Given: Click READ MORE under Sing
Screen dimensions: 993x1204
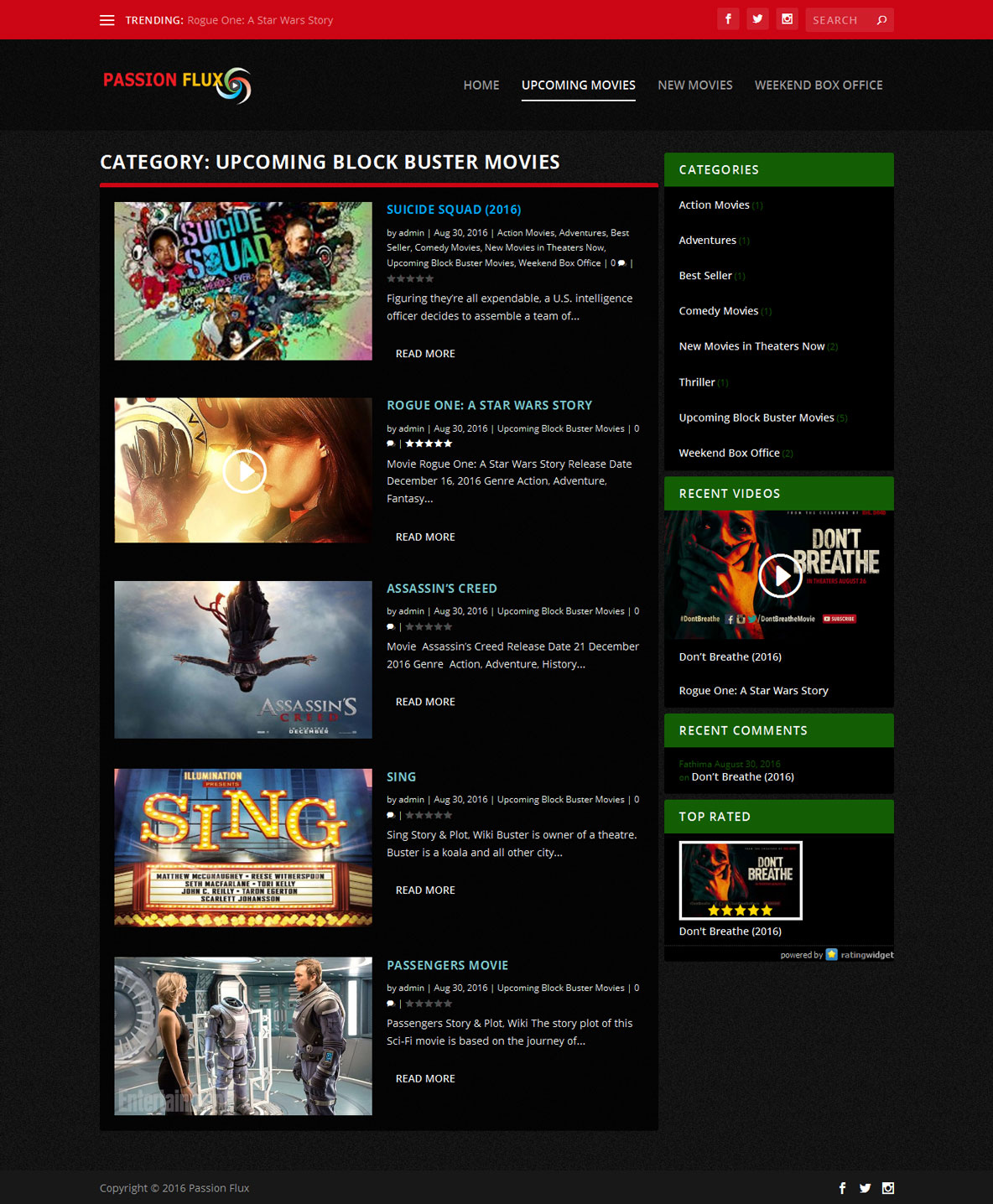Looking at the screenshot, I should (x=425, y=890).
